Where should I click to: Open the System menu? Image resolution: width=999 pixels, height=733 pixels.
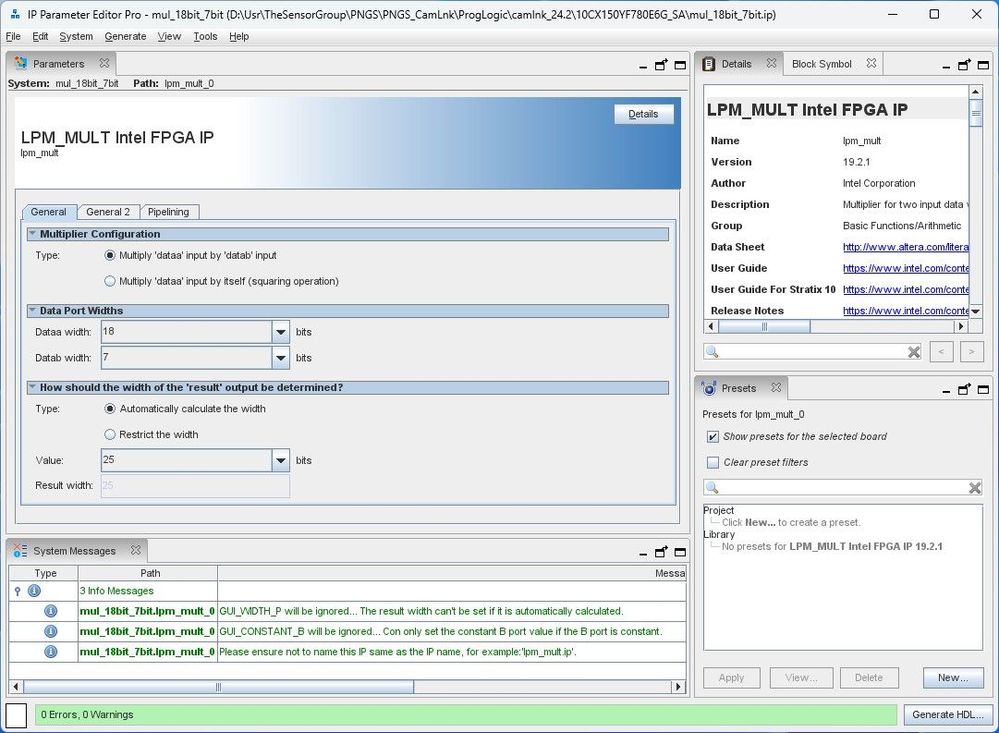[x=76, y=36]
